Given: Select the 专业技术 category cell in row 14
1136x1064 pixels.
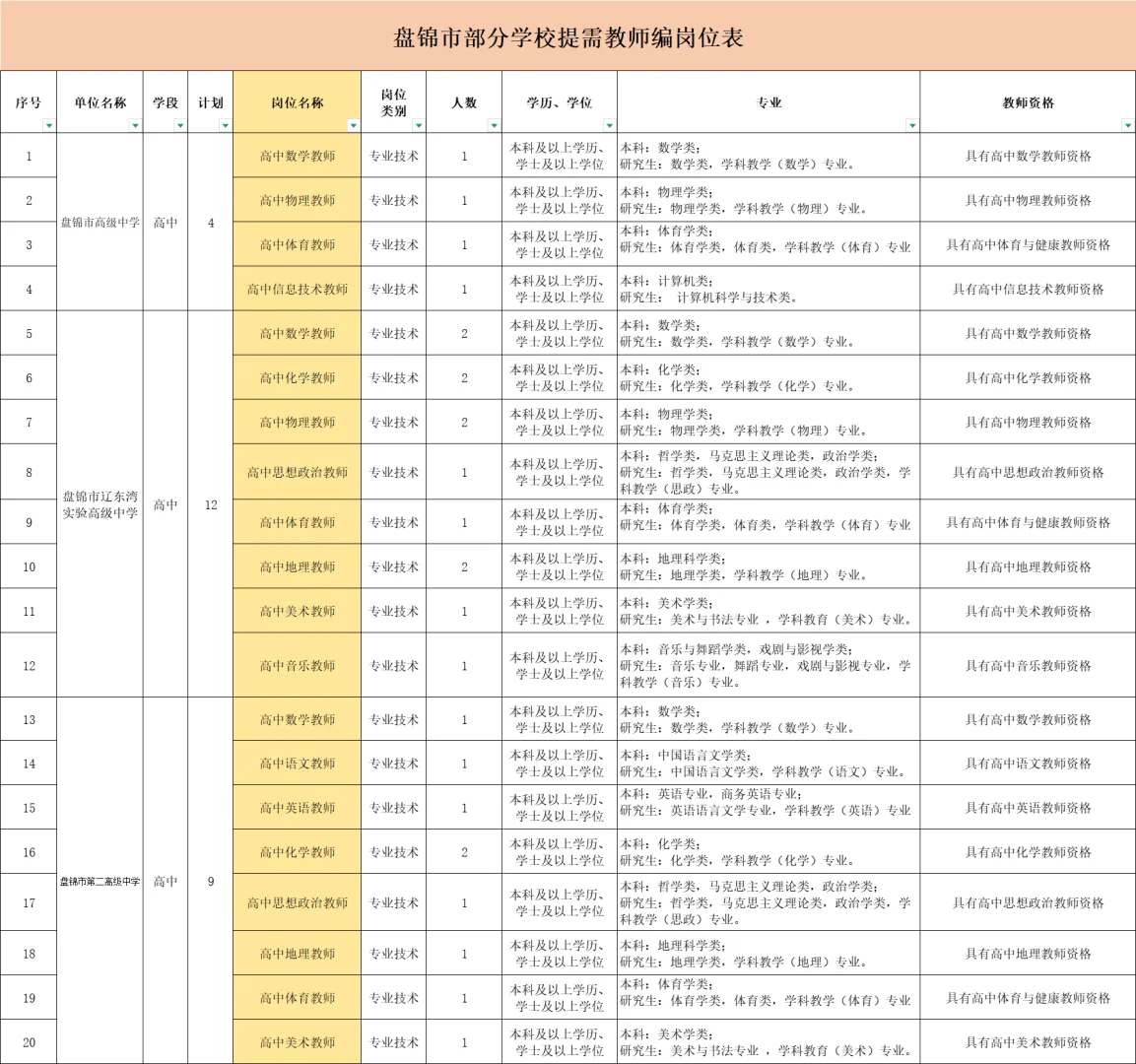Looking at the screenshot, I should (x=394, y=763).
